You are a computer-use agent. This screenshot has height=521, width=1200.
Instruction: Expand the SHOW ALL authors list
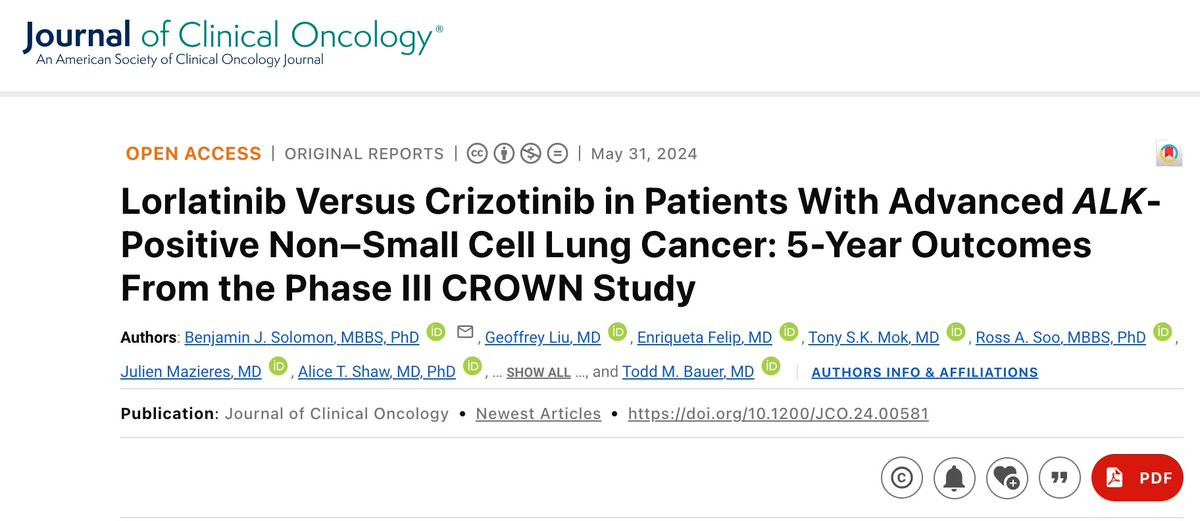(x=539, y=372)
